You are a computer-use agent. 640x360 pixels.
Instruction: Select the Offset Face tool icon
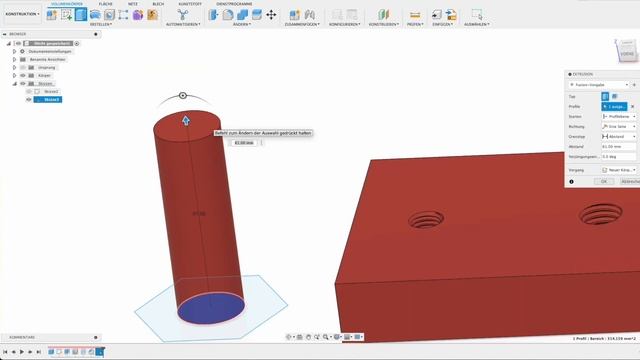tap(257, 15)
